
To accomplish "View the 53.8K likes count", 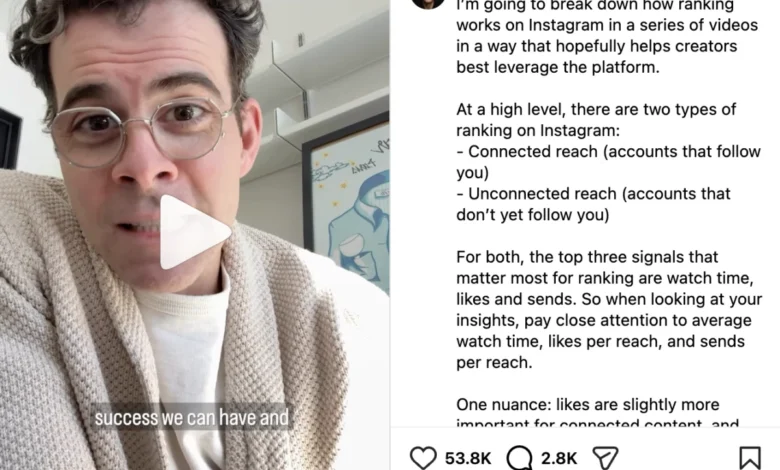I will click(x=468, y=458).
